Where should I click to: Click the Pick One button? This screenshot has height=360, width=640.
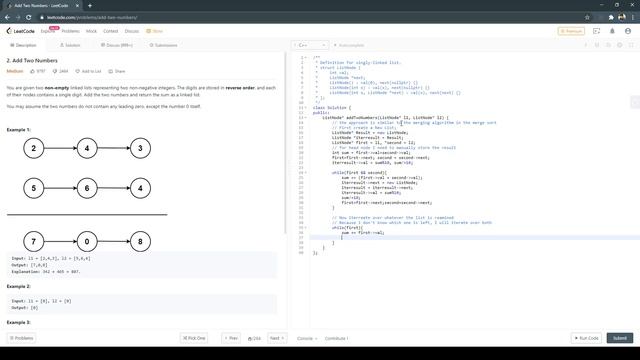tap(194, 338)
